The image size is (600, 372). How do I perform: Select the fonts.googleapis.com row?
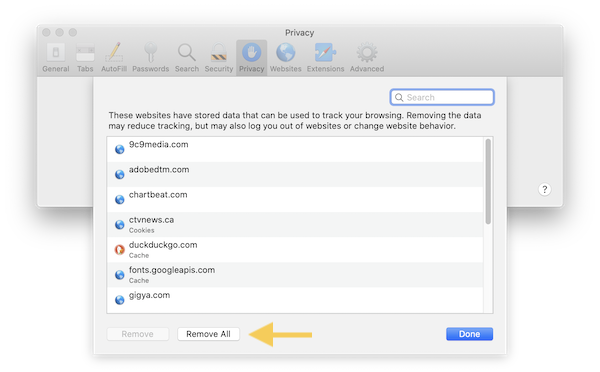[295, 275]
